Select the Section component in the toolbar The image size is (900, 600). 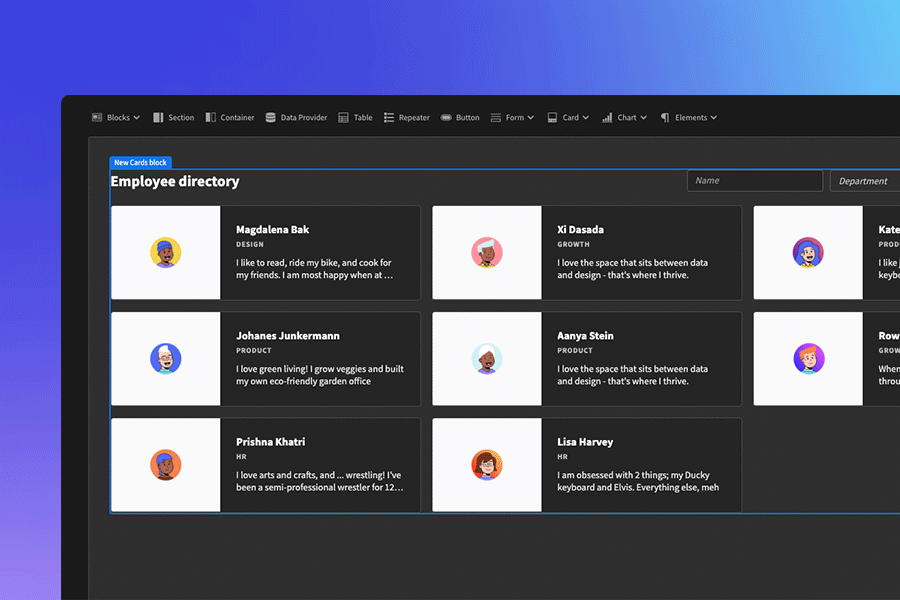tap(173, 117)
